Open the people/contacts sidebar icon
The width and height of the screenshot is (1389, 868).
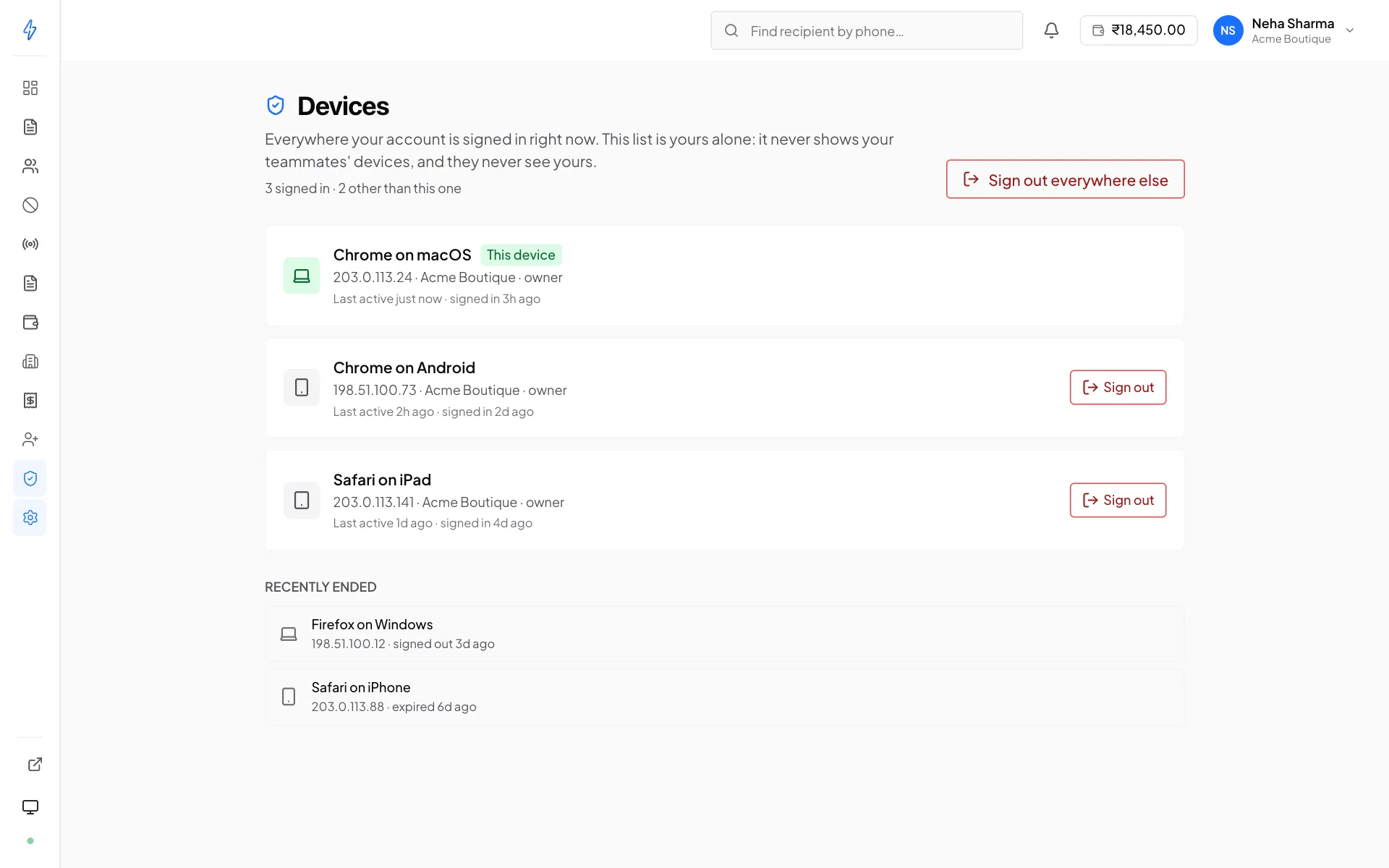[30, 166]
